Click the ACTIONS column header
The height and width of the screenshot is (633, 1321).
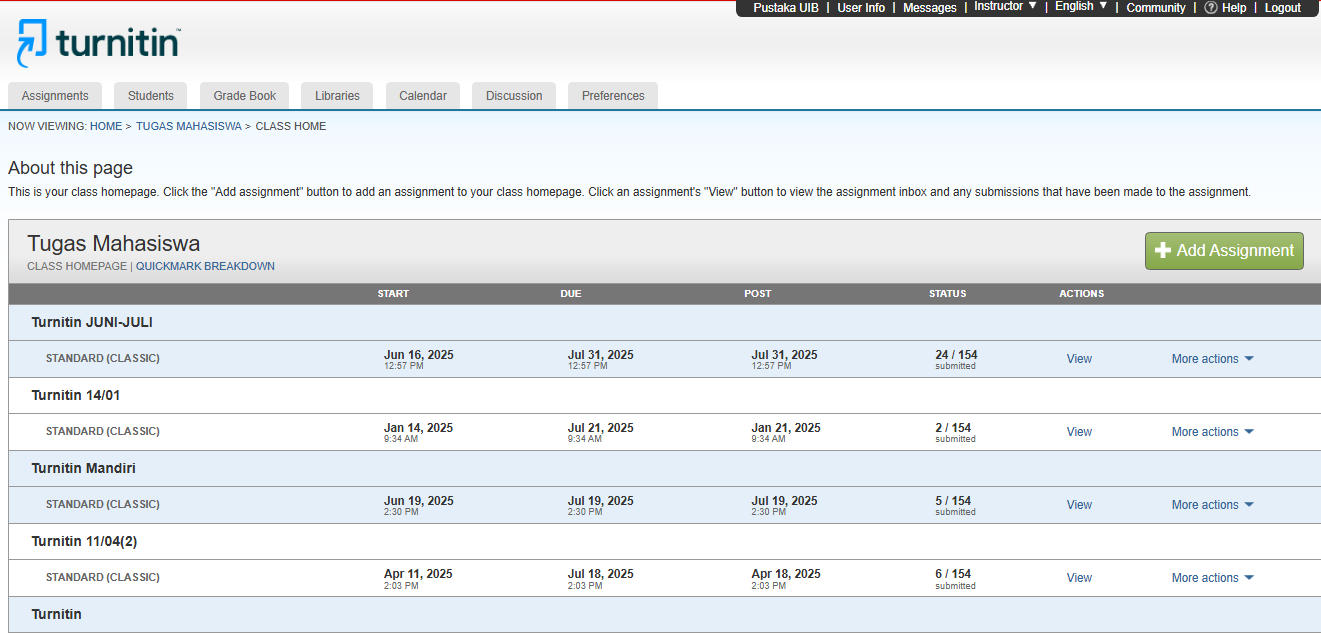coord(1082,294)
